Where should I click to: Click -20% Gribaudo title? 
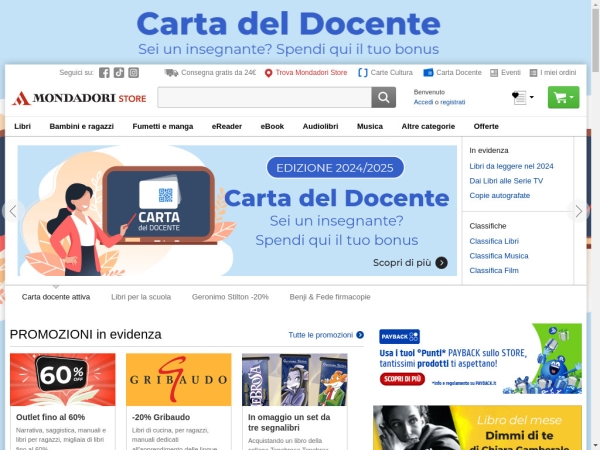(x=161, y=417)
